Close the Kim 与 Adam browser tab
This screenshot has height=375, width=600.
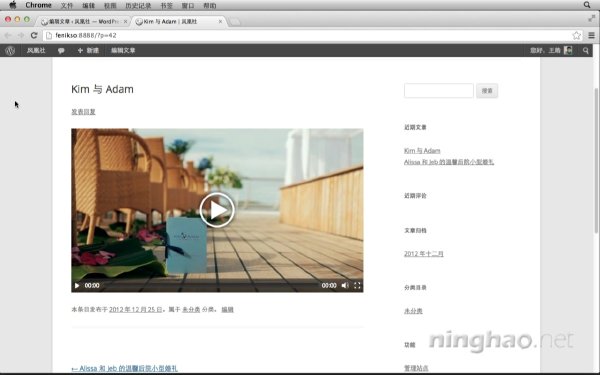220,21
